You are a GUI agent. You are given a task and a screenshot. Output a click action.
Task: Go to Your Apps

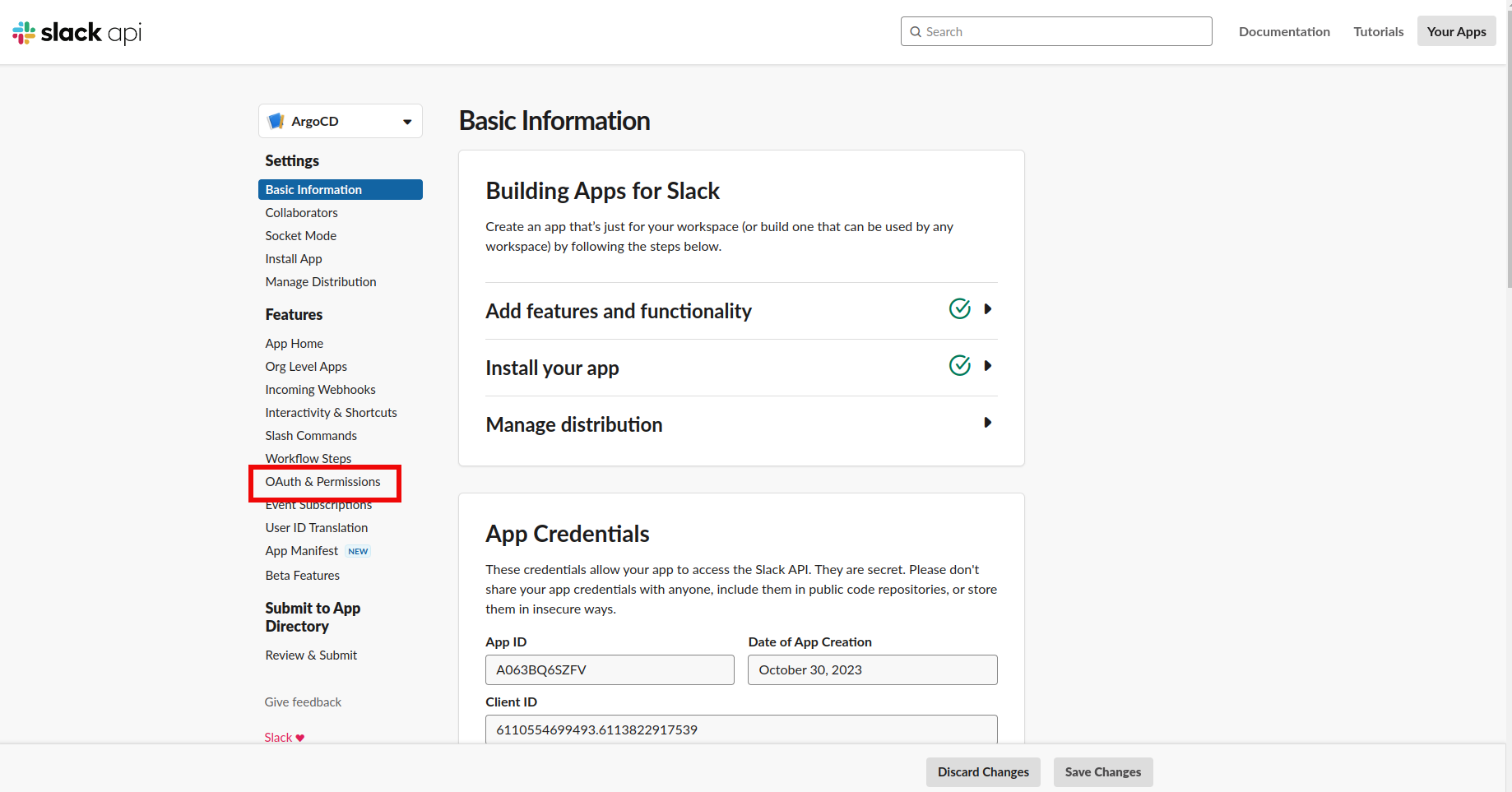1457,31
